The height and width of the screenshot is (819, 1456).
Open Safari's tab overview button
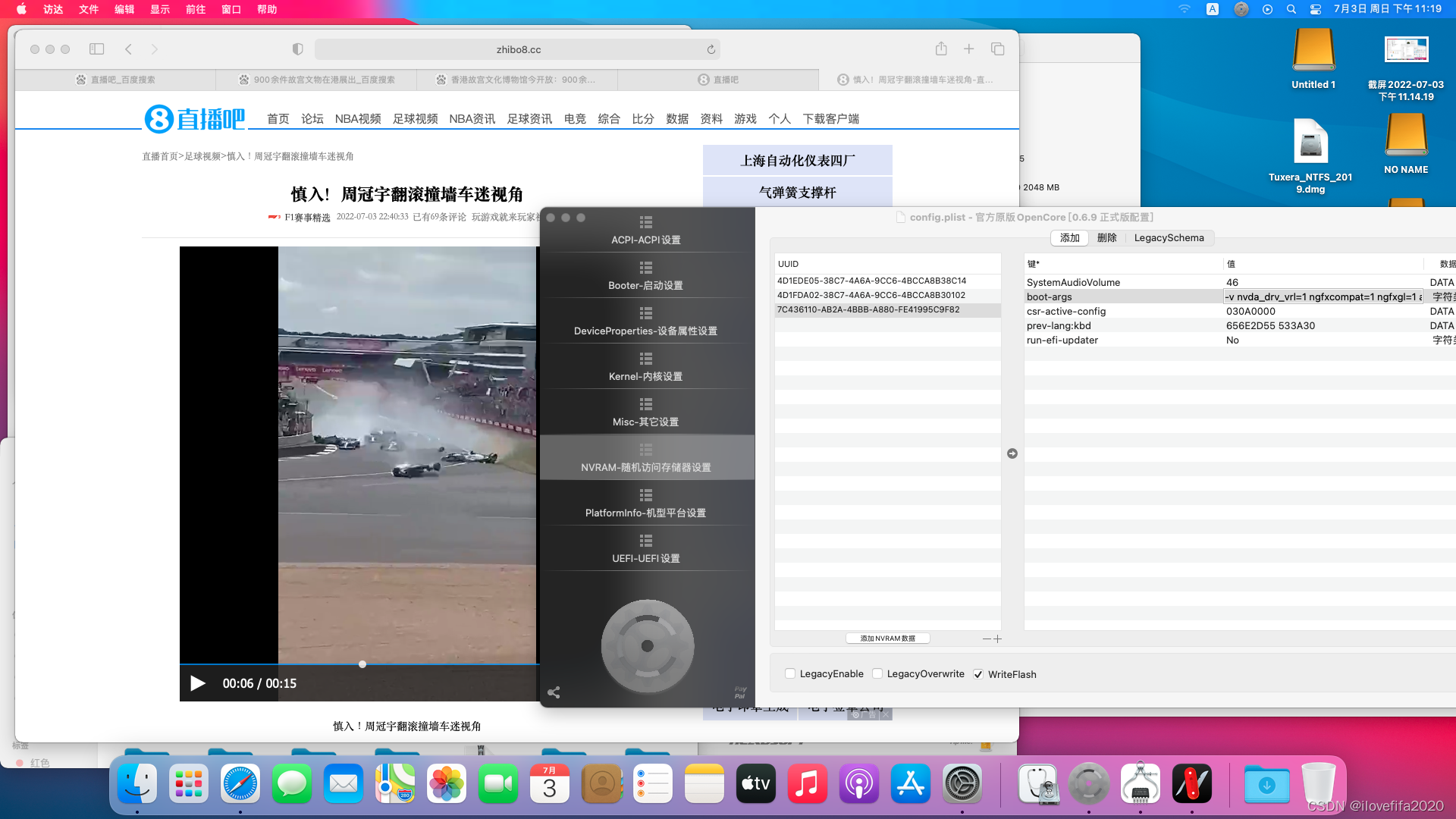click(997, 49)
